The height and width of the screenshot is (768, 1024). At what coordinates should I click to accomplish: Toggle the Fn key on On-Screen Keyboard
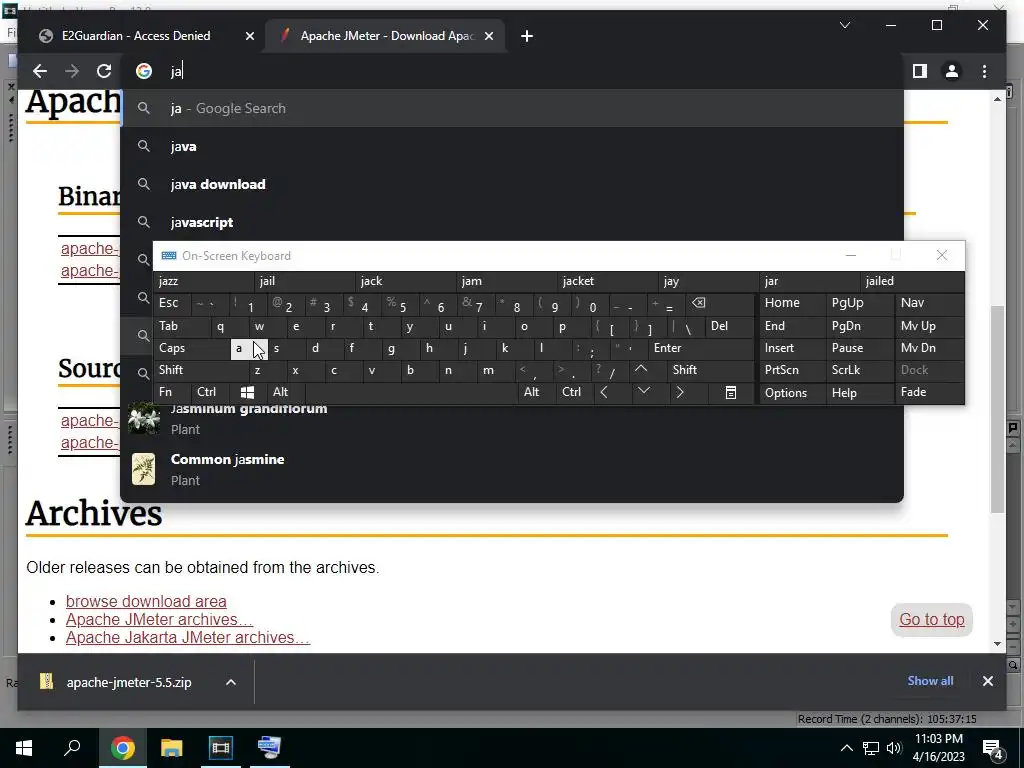coord(172,392)
